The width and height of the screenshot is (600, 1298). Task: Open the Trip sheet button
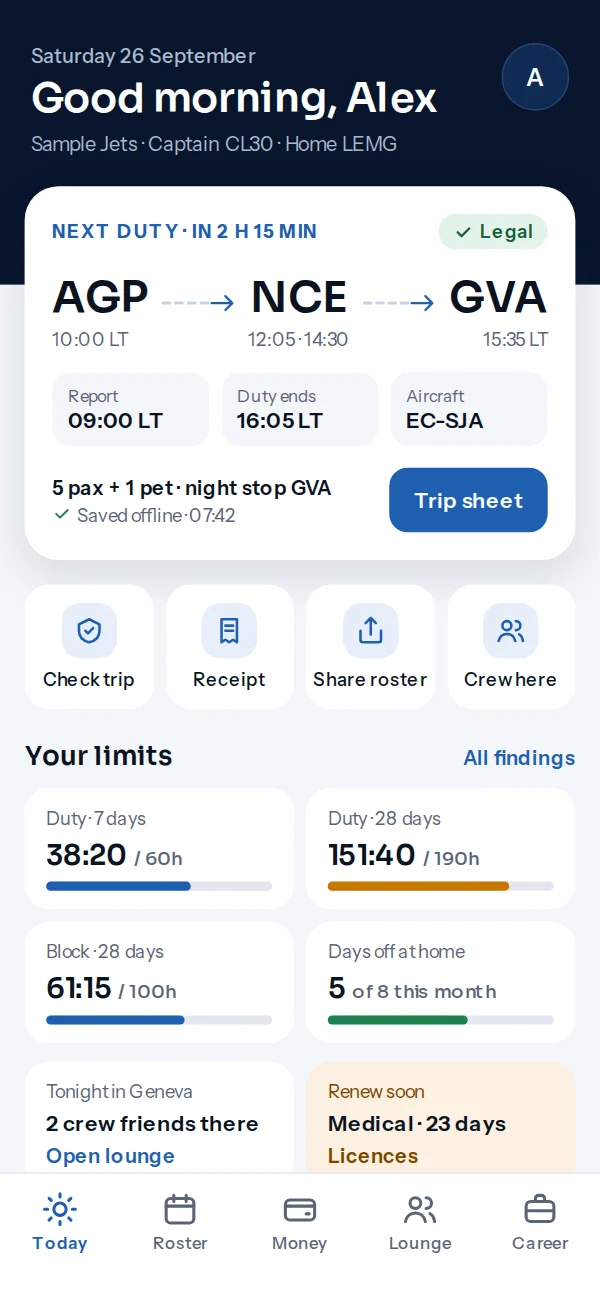(x=468, y=500)
